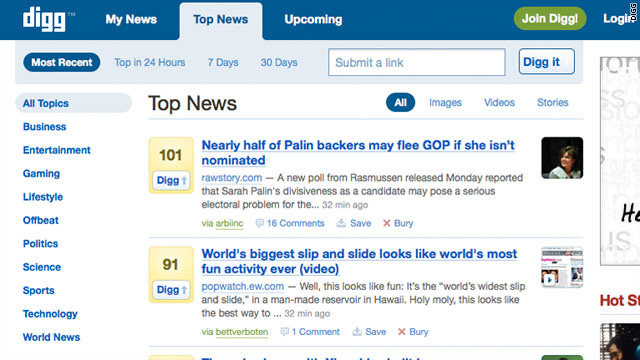The image size is (640, 360).
Task: Click Bury X icon on slip and slide story
Action: coord(402,332)
